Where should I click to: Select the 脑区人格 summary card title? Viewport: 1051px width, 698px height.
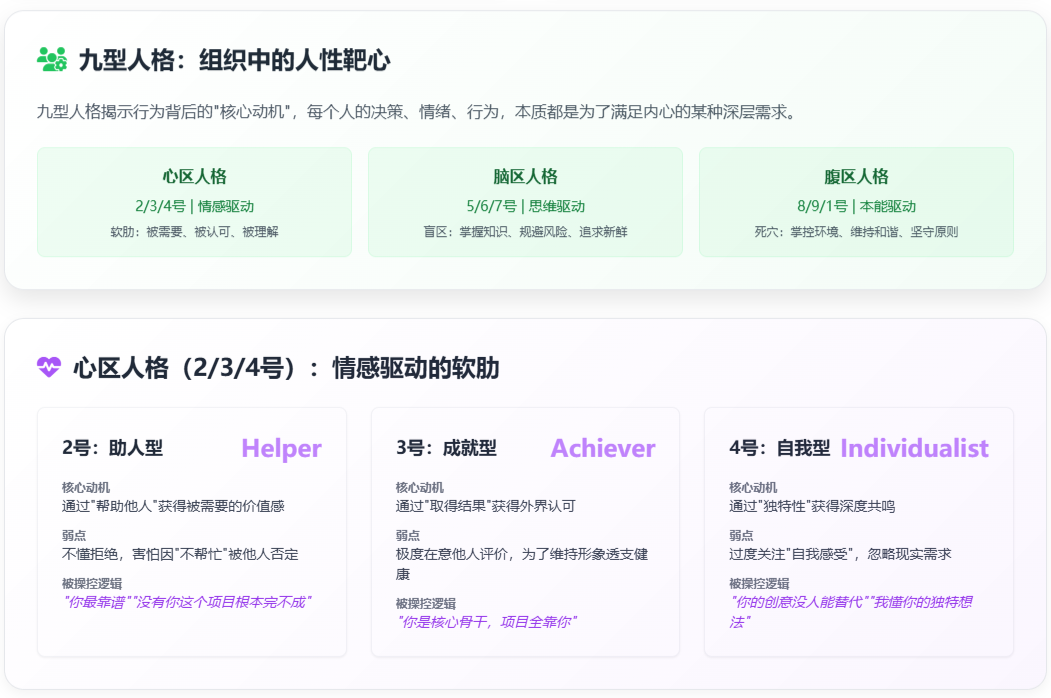tap(525, 177)
